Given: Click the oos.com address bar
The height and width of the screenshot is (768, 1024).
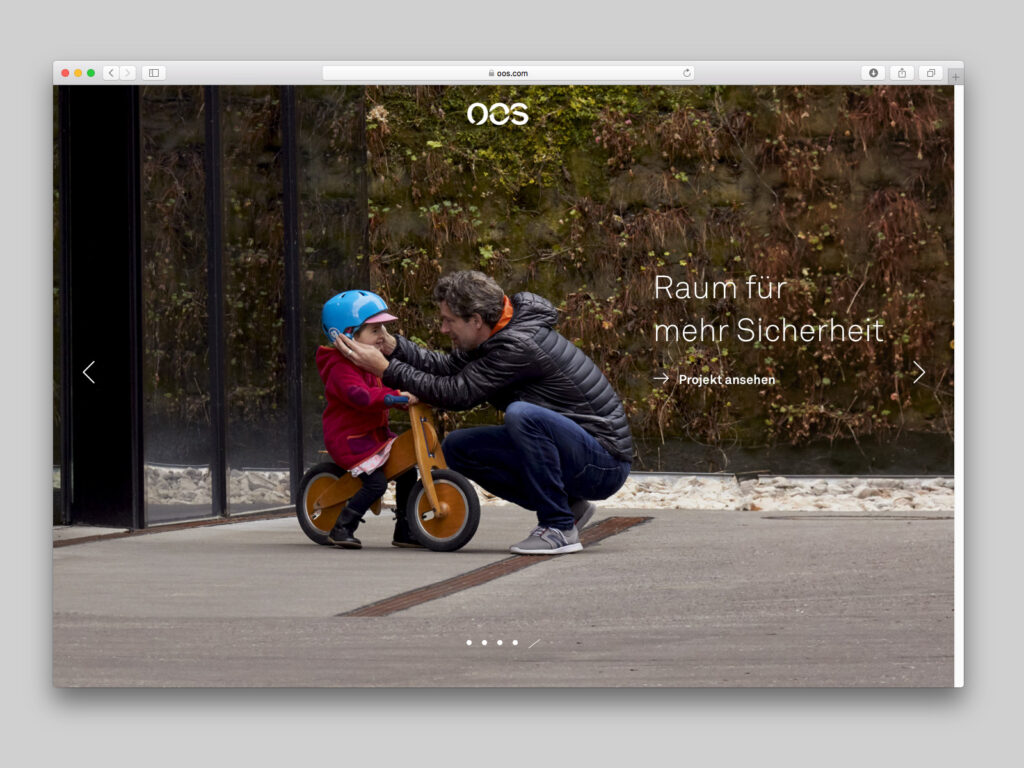Looking at the screenshot, I should click(508, 73).
